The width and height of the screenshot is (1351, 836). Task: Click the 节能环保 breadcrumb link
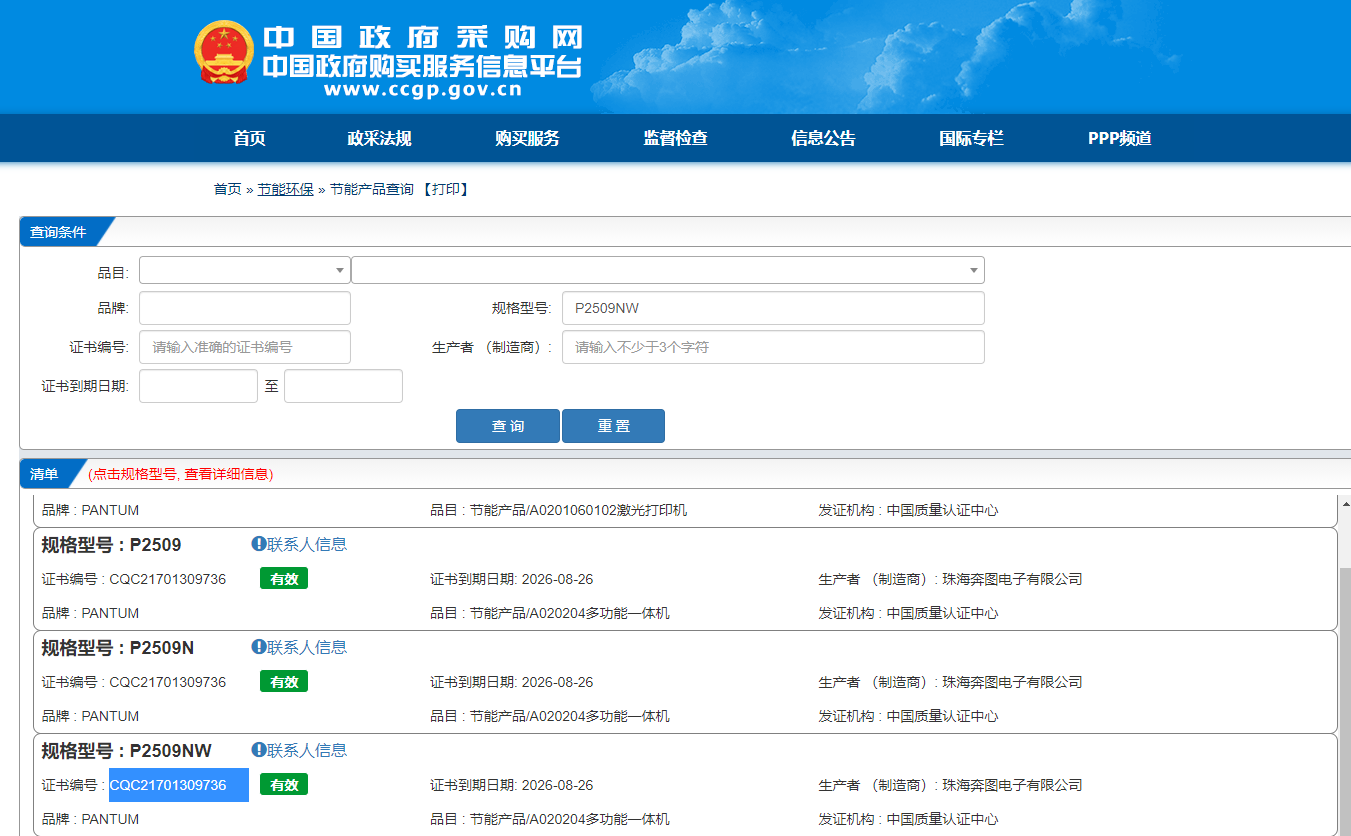pyautogui.click(x=285, y=189)
